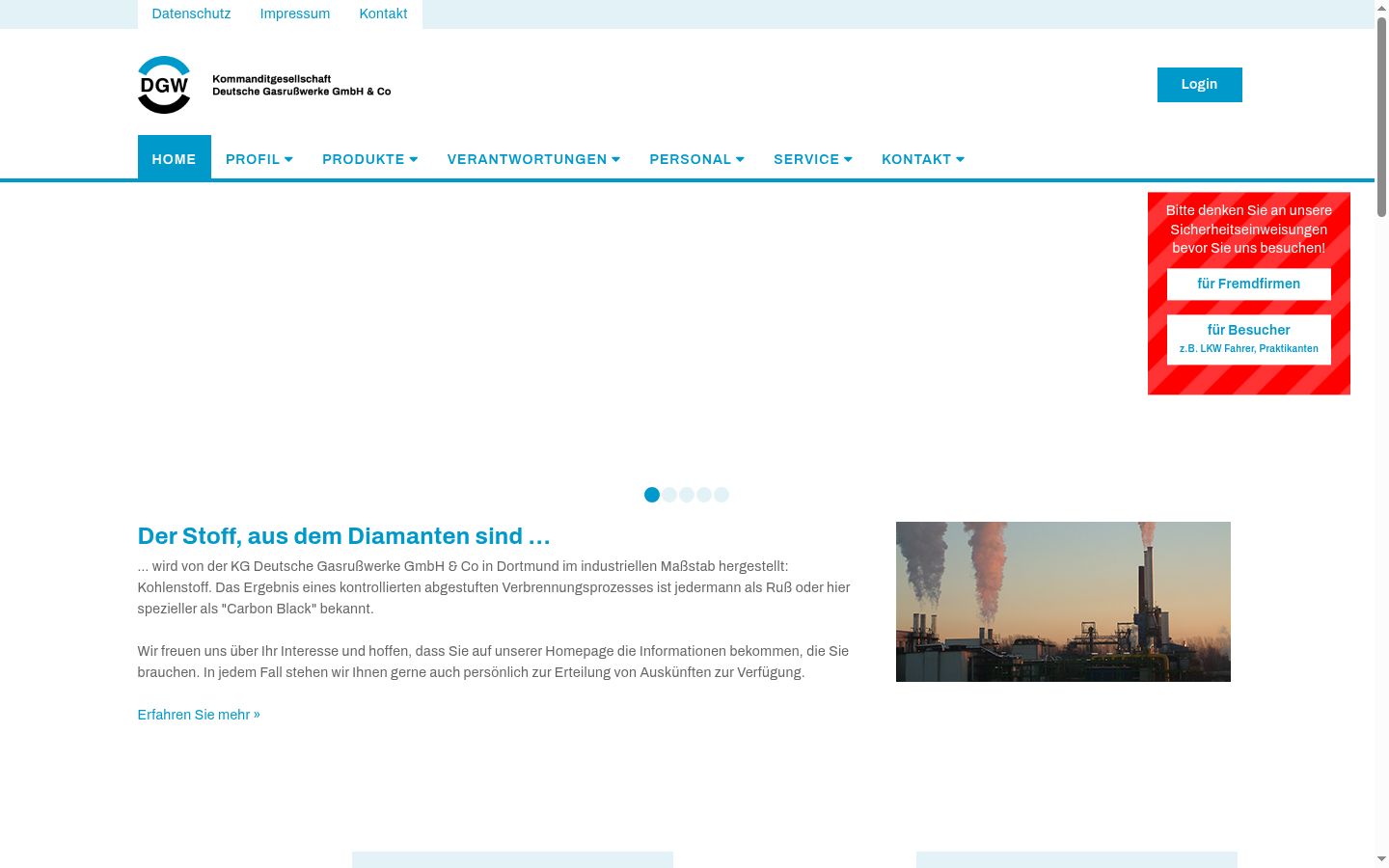The image size is (1389, 868).
Task: Click the Sicherheitseinweisungen notice text
Action: point(1248,229)
